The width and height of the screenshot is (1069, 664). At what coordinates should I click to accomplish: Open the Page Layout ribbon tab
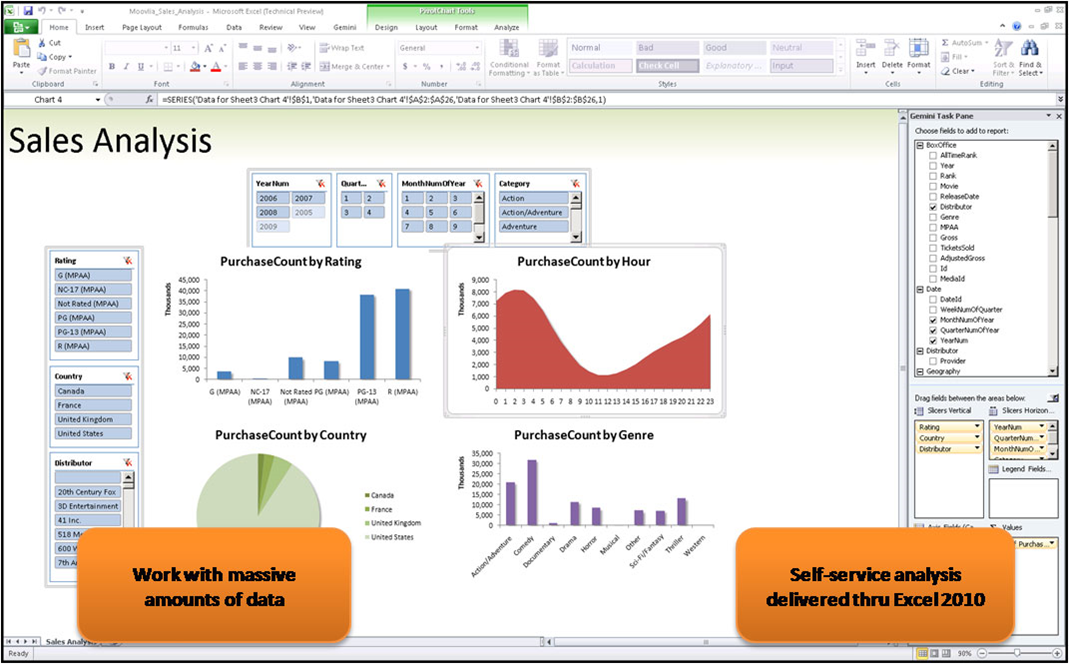(143, 27)
